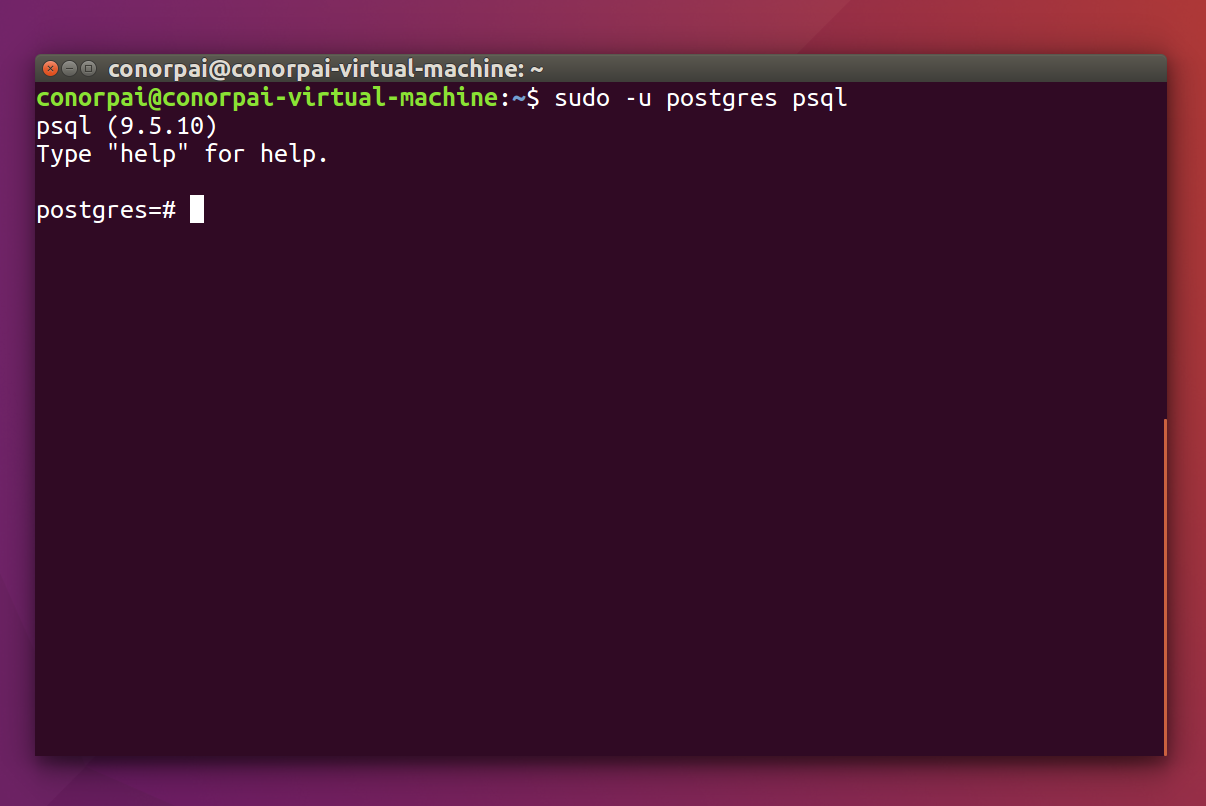
Task: Click the 'Type "help" for help.' line
Action: tap(182, 154)
